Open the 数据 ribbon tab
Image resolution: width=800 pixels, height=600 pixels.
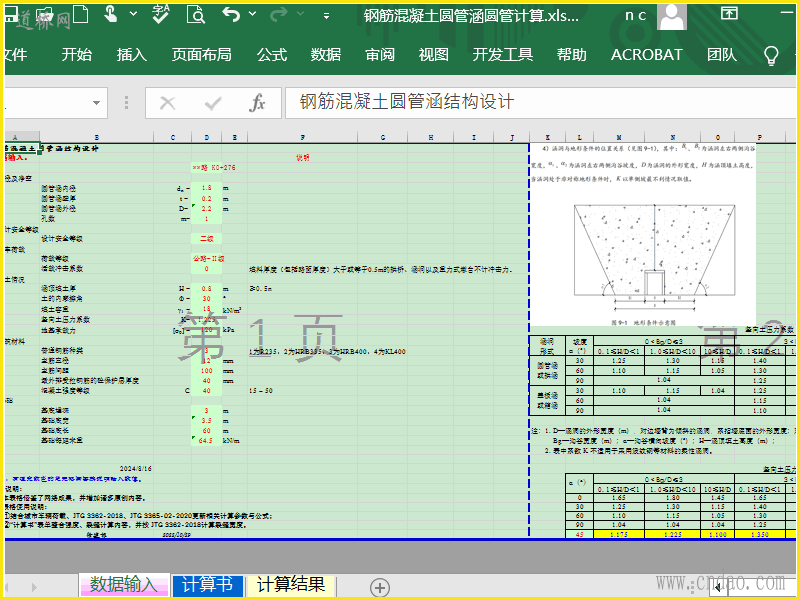point(326,55)
